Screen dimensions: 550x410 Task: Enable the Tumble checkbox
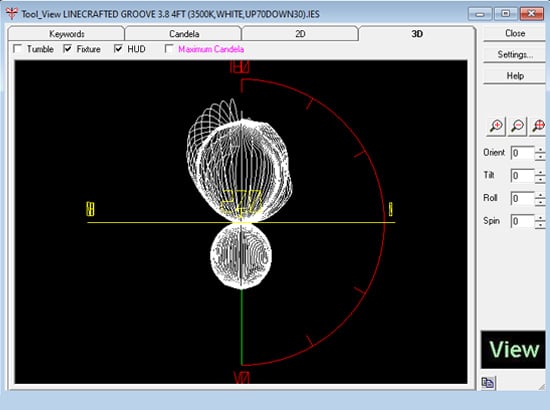point(17,49)
